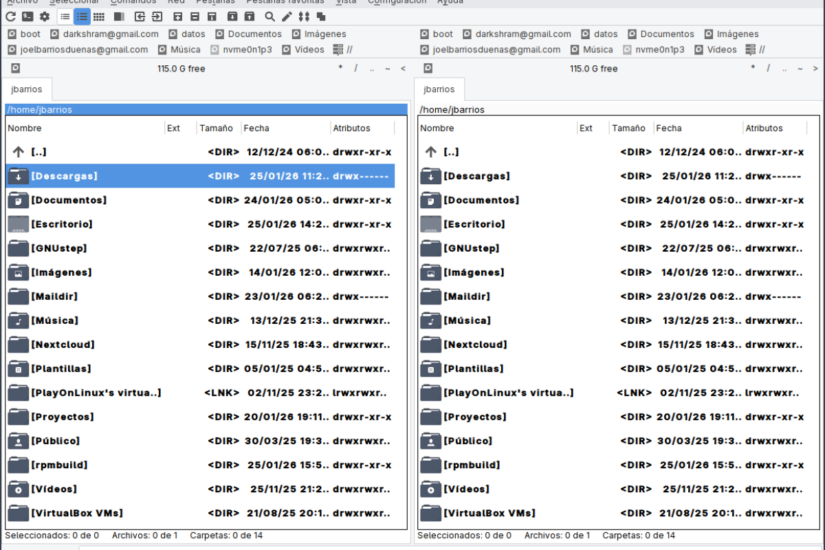Open Música drive button in right panel

pyautogui.click(x=592, y=49)
